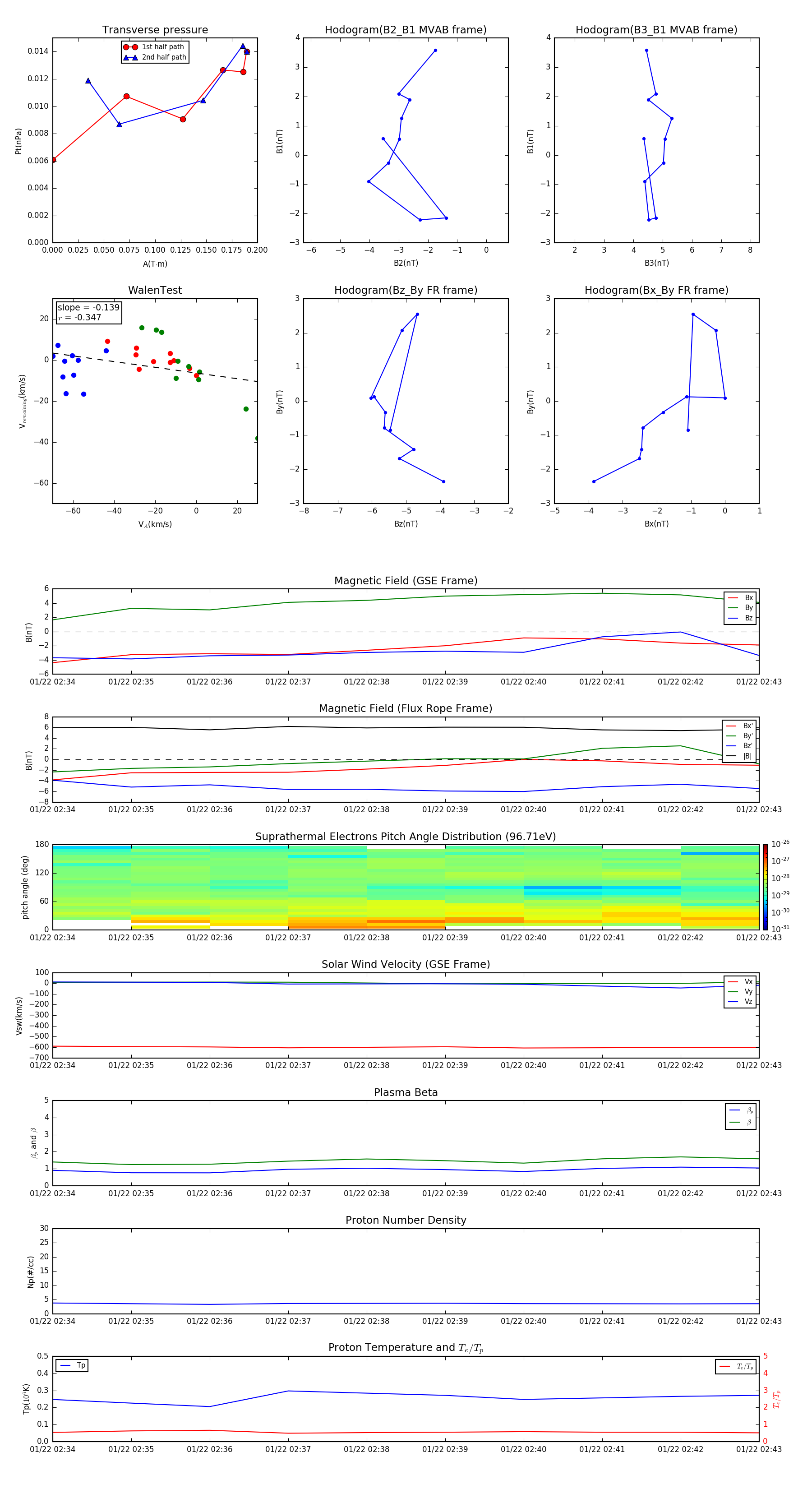Select the |B| legend entry
The width and height of the screenshot is (812, 1489).
(740, 756)
